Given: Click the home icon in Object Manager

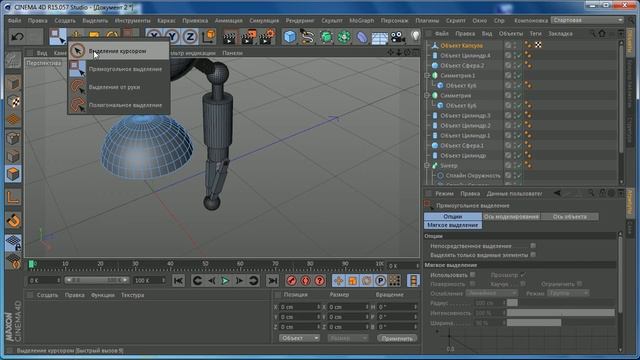Looking at the screenshot, I should click(602, 33).
